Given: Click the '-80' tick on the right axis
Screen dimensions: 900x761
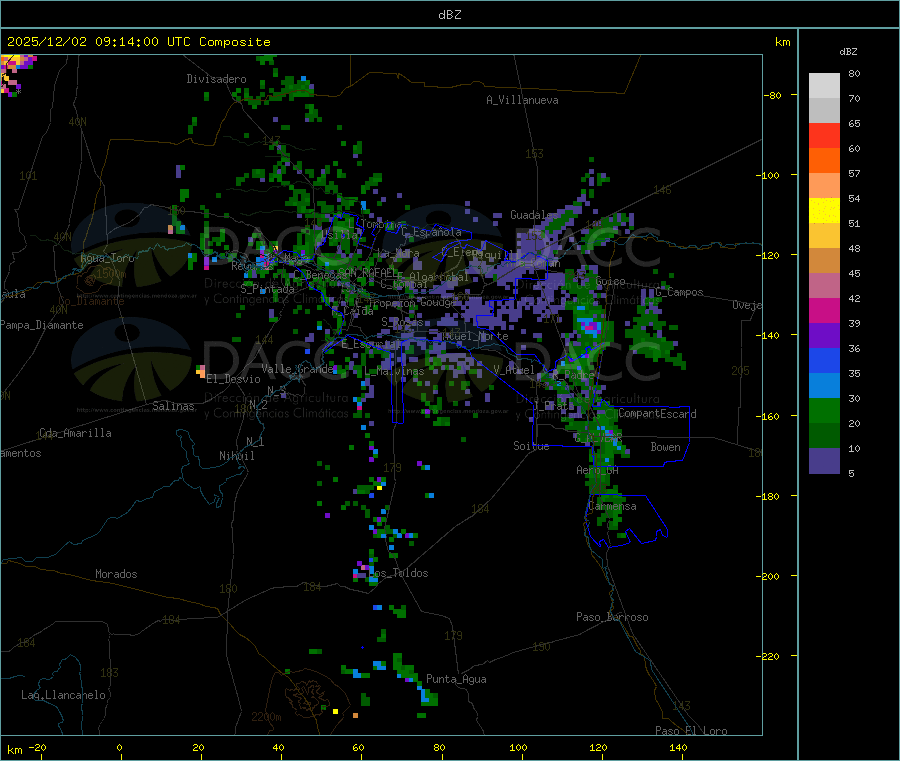Looking at the screenshot, I should (772, 95).
